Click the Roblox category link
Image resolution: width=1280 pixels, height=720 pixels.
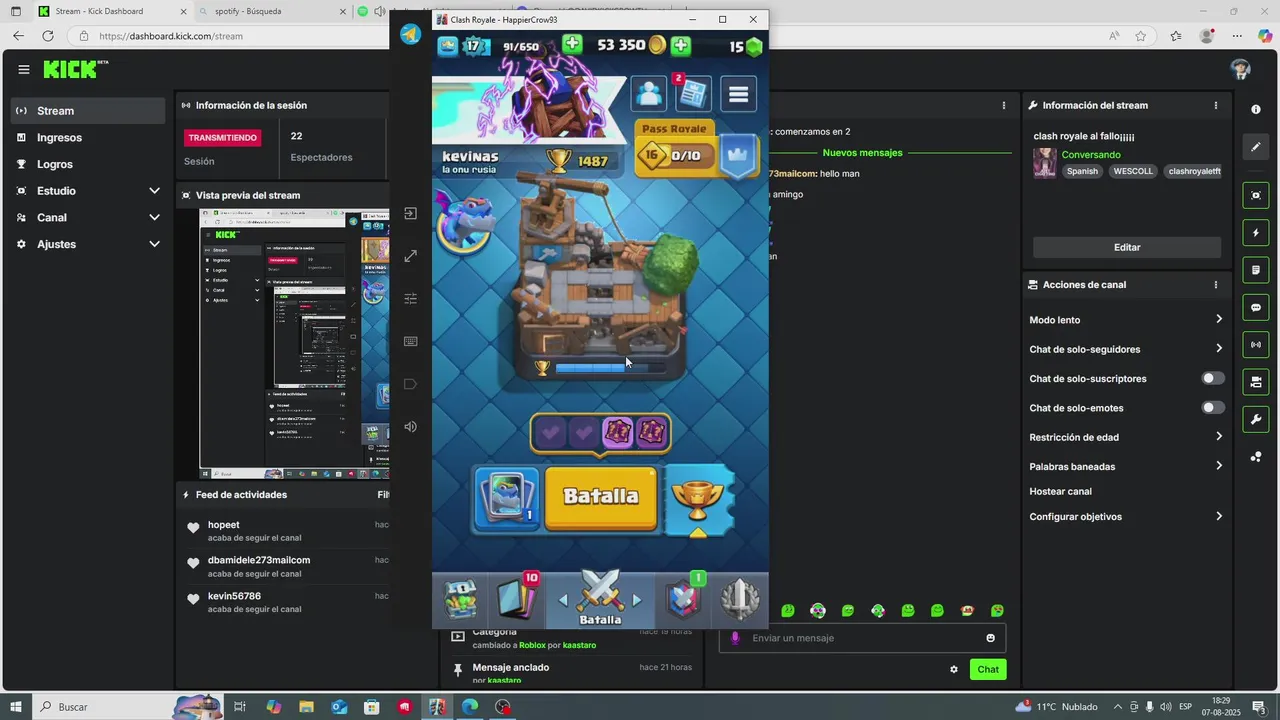point(532,646)
